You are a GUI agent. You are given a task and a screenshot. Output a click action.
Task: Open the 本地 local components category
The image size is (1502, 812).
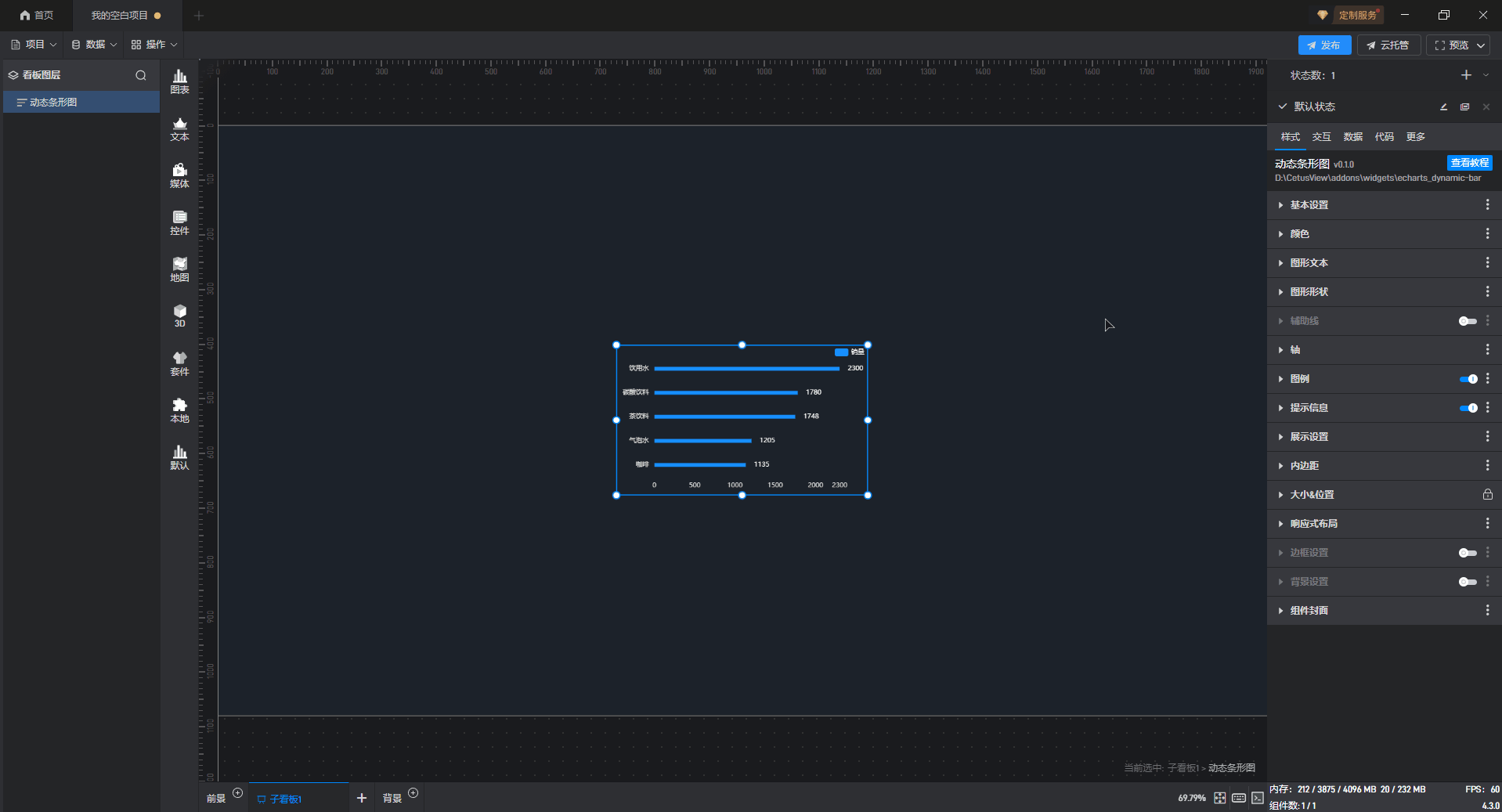pos(179,410)
